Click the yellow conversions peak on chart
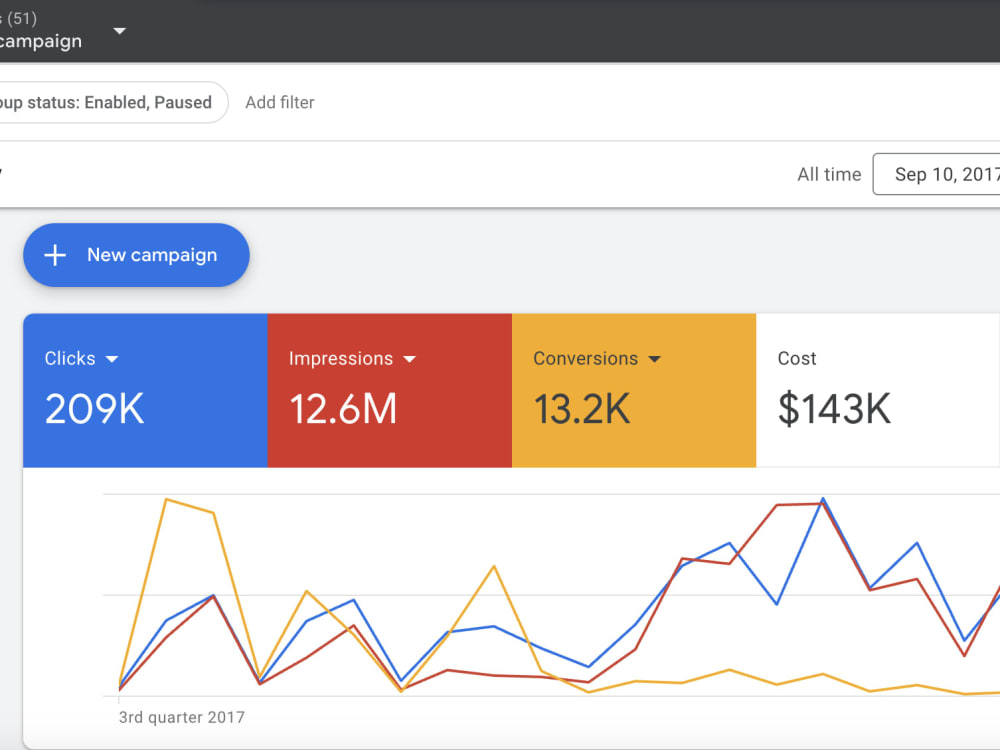Screen dimensions: 1000x750 click(x=166, y=499)
